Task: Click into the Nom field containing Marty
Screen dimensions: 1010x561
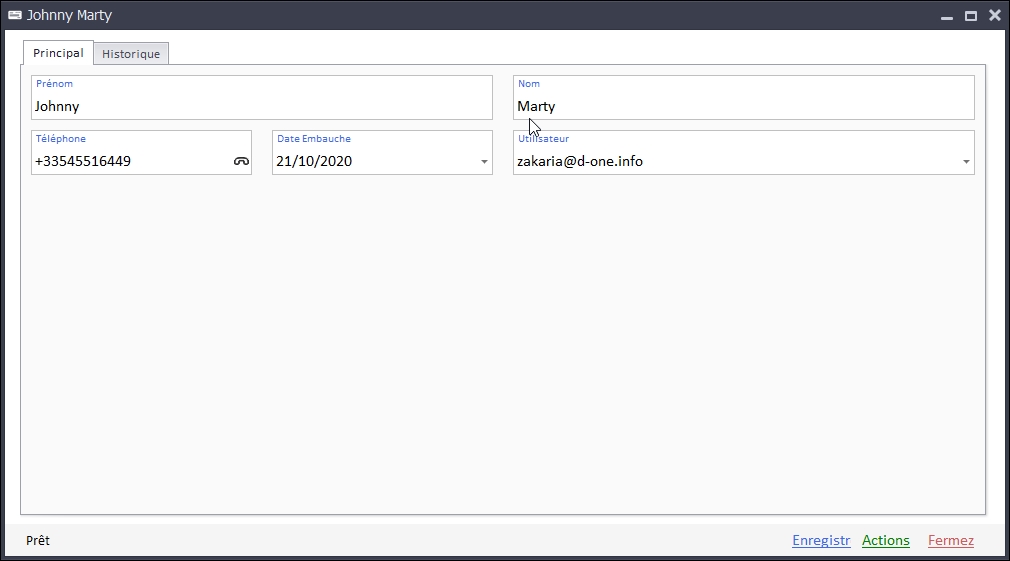Action: 742,106
